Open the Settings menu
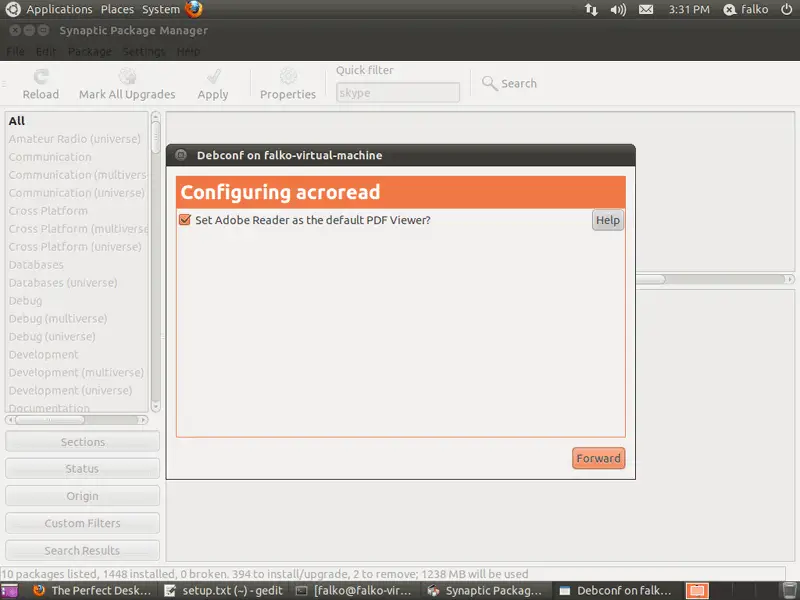The image size is (800, 600). point(144,52)
